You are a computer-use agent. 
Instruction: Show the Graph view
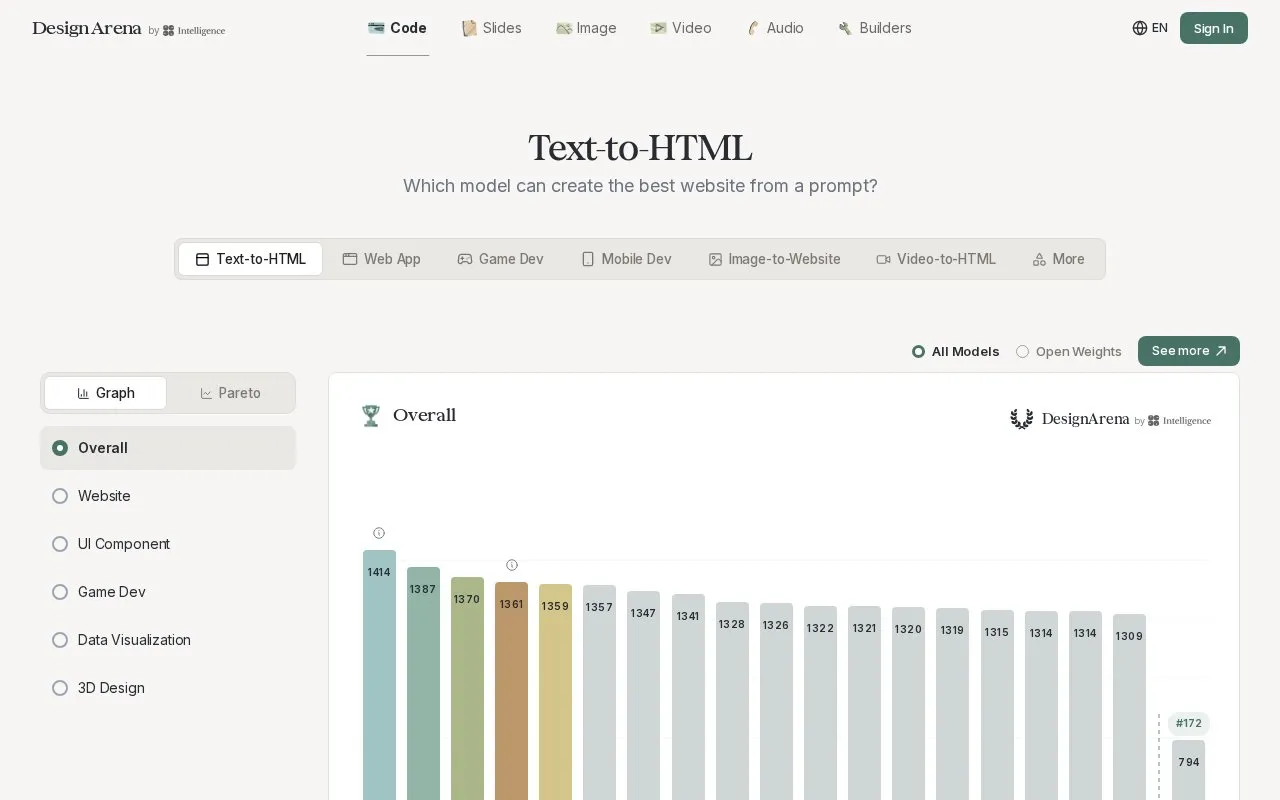pyautogui.click(x=105, y=393)
